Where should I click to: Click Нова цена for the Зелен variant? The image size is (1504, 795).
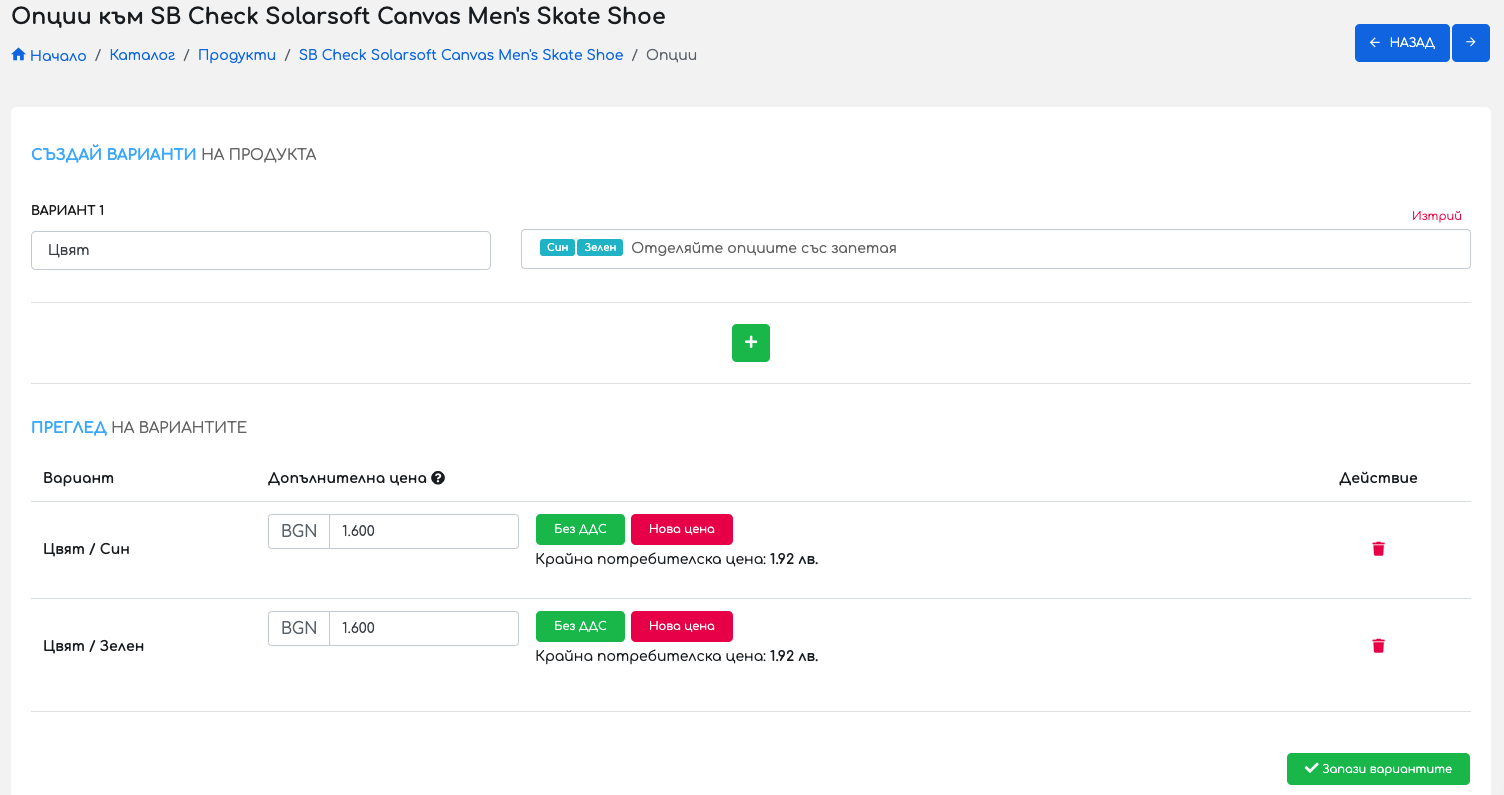tap(682, 626)
